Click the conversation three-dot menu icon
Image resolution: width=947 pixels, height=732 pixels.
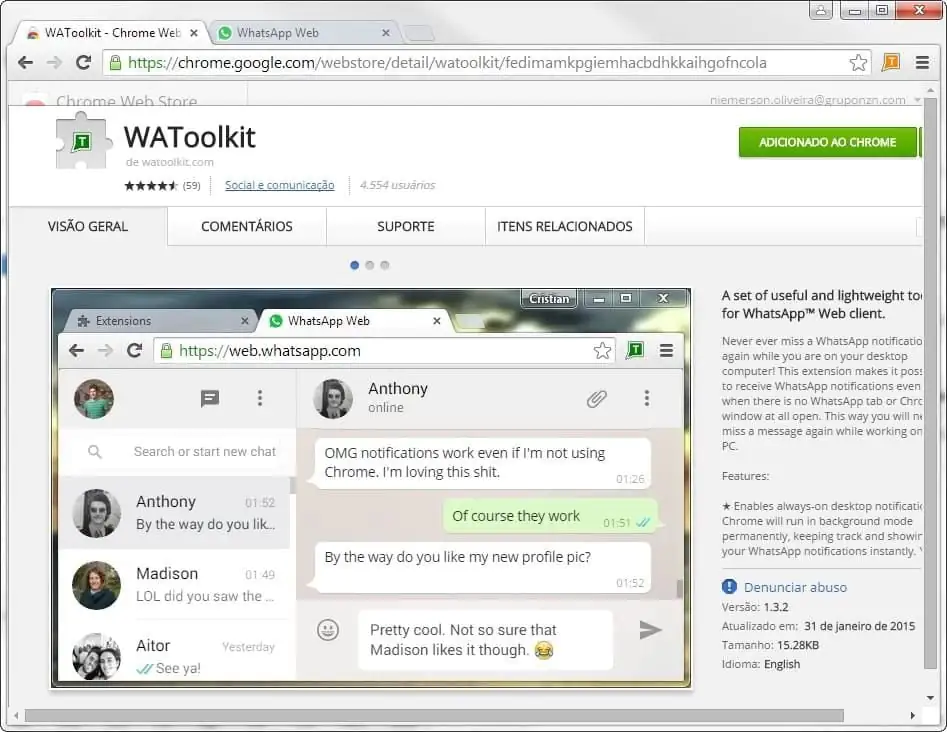pyautogui.click(x=647, y=398)
